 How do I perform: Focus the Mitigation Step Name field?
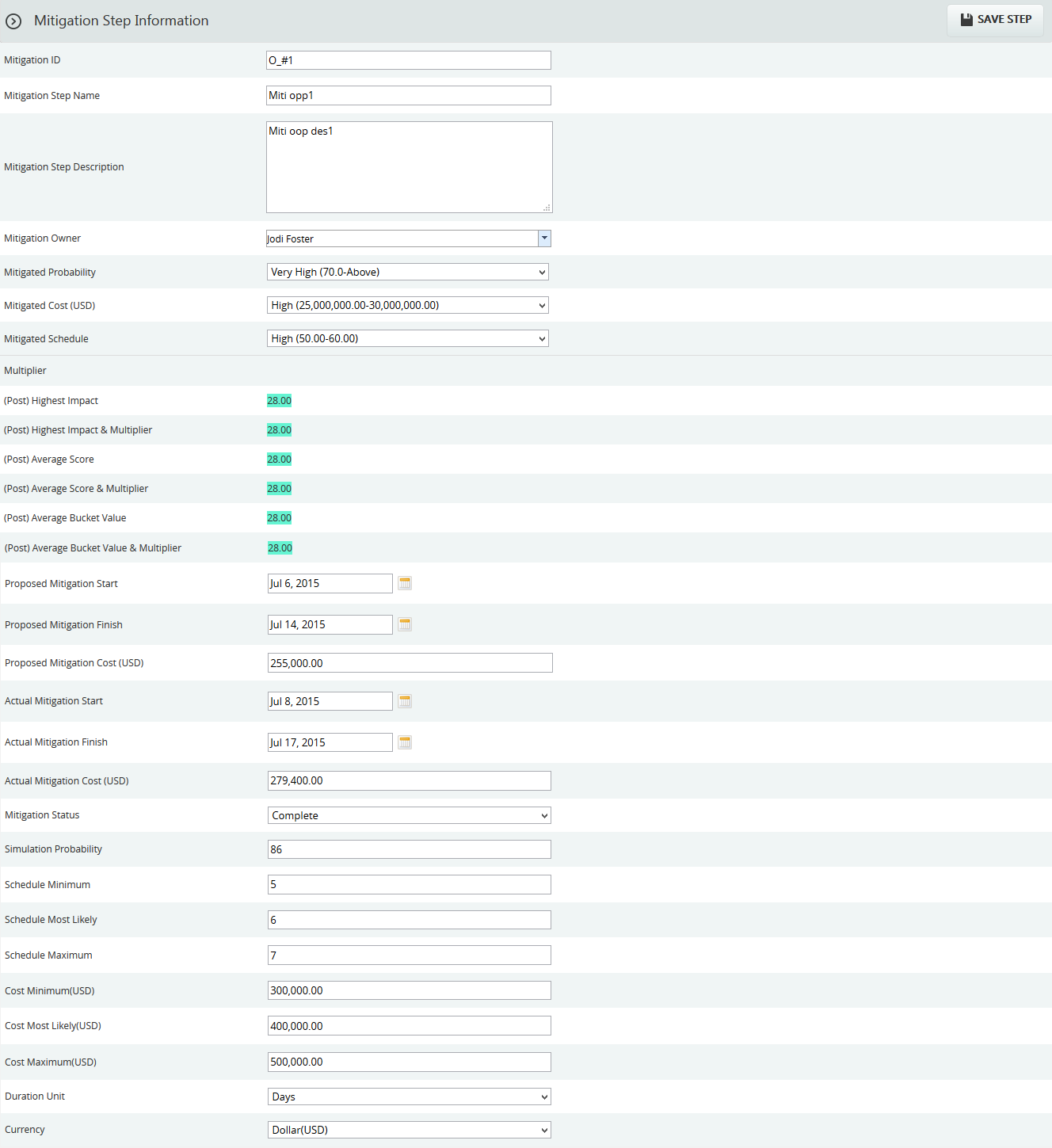408,96
